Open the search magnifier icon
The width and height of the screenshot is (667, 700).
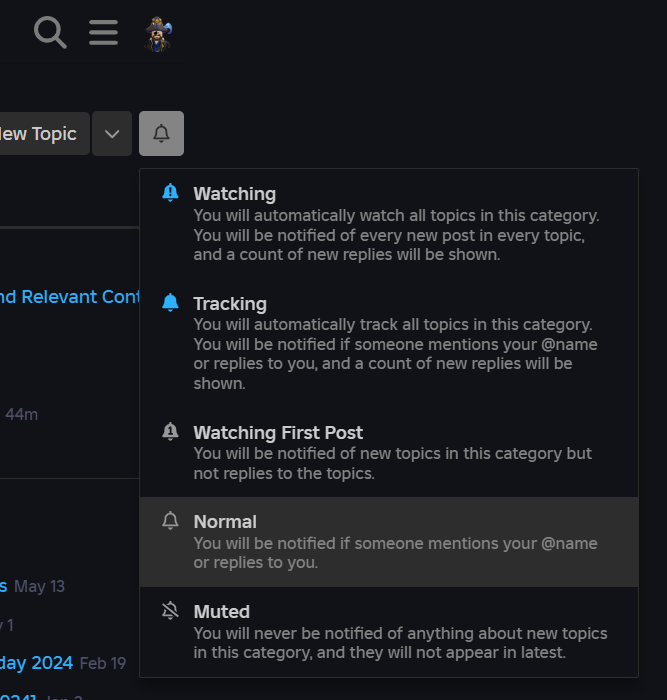point(50,33)
